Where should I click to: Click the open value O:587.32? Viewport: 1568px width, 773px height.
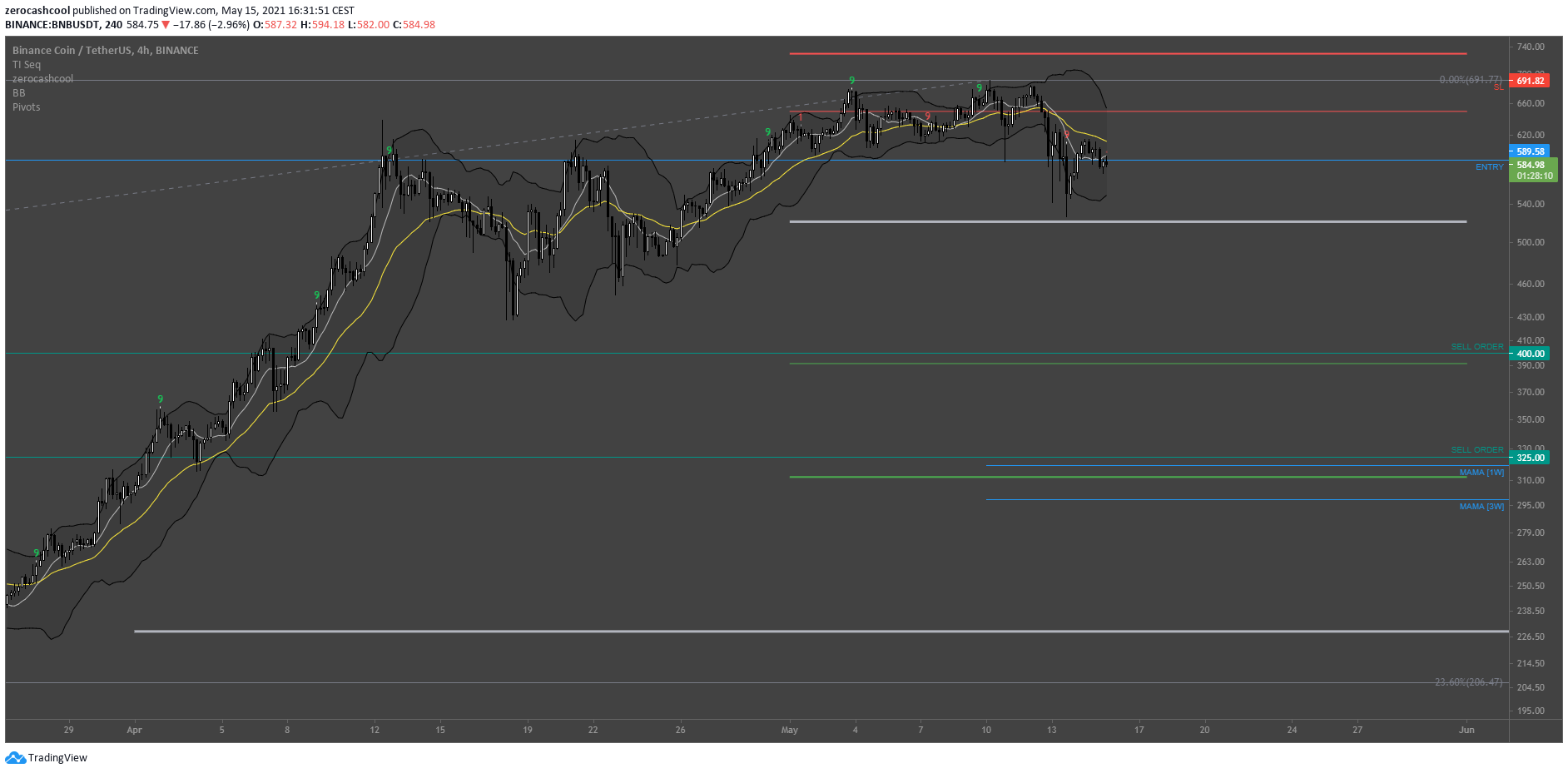click(x=275, y=25)
